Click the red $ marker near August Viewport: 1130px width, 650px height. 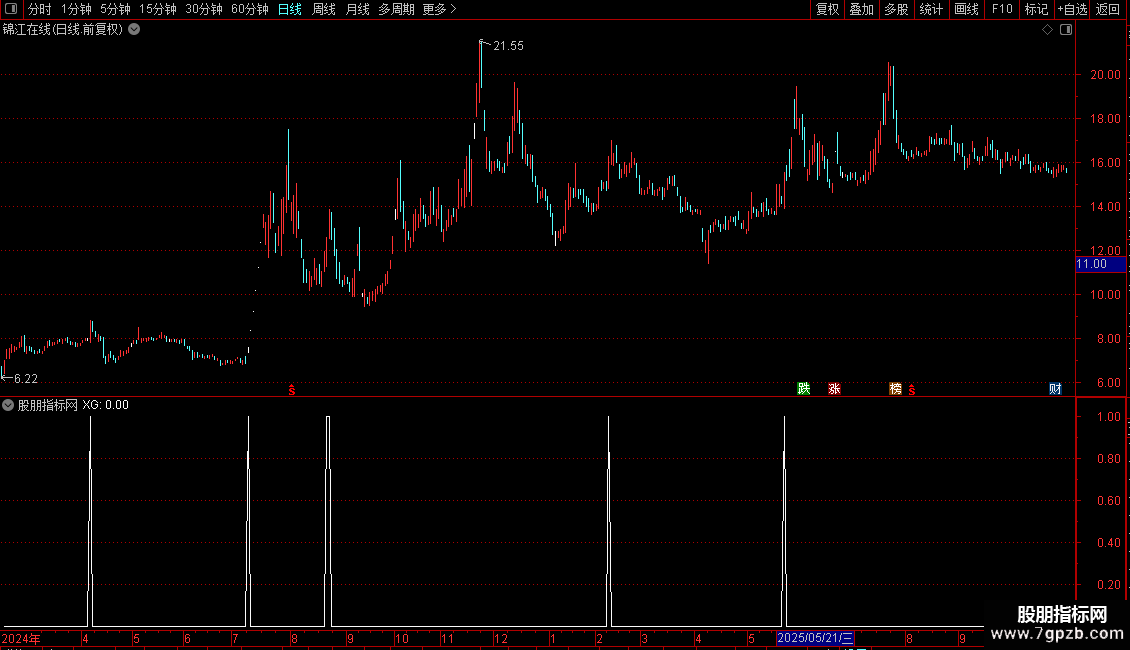[292, 390]
